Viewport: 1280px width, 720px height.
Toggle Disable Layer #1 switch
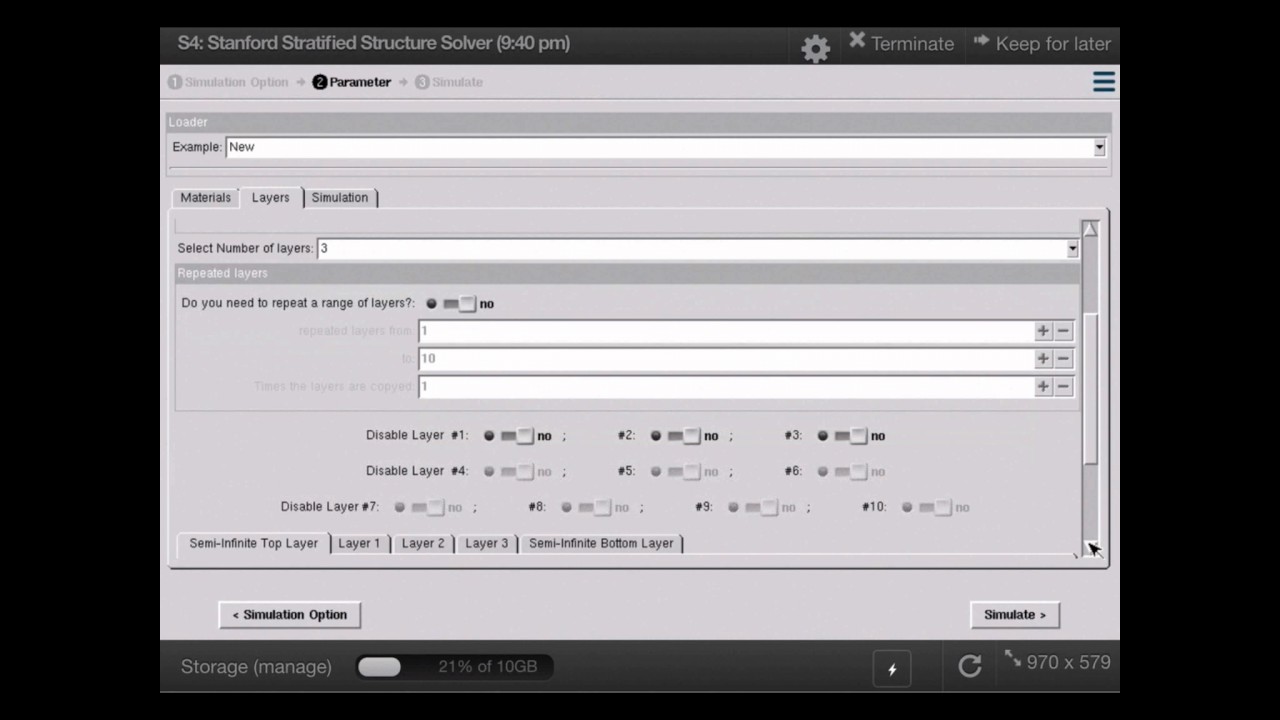pos(517,436)
